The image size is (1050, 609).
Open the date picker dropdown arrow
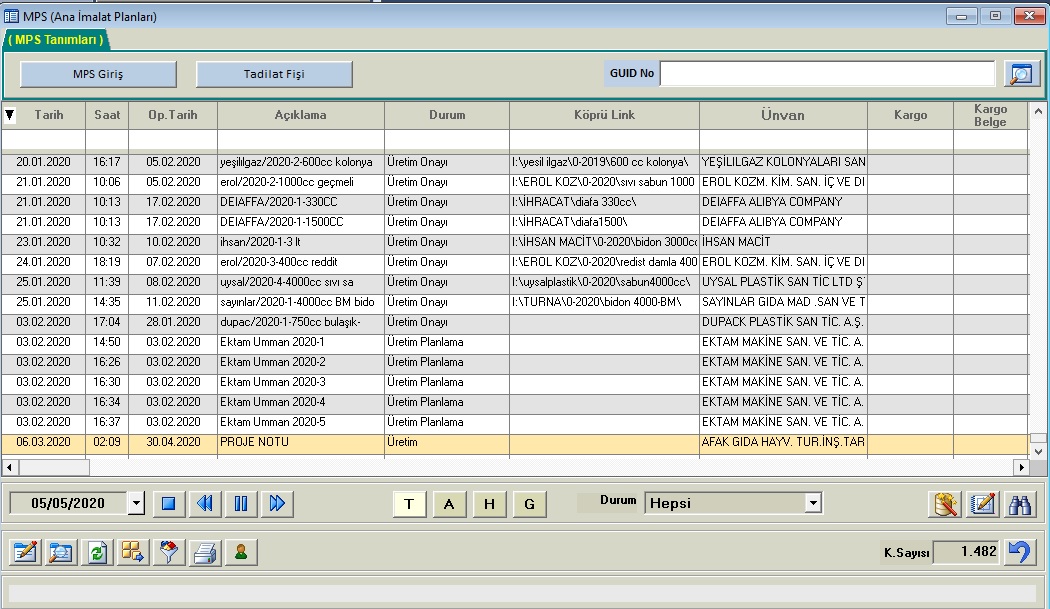coord(136,504)
